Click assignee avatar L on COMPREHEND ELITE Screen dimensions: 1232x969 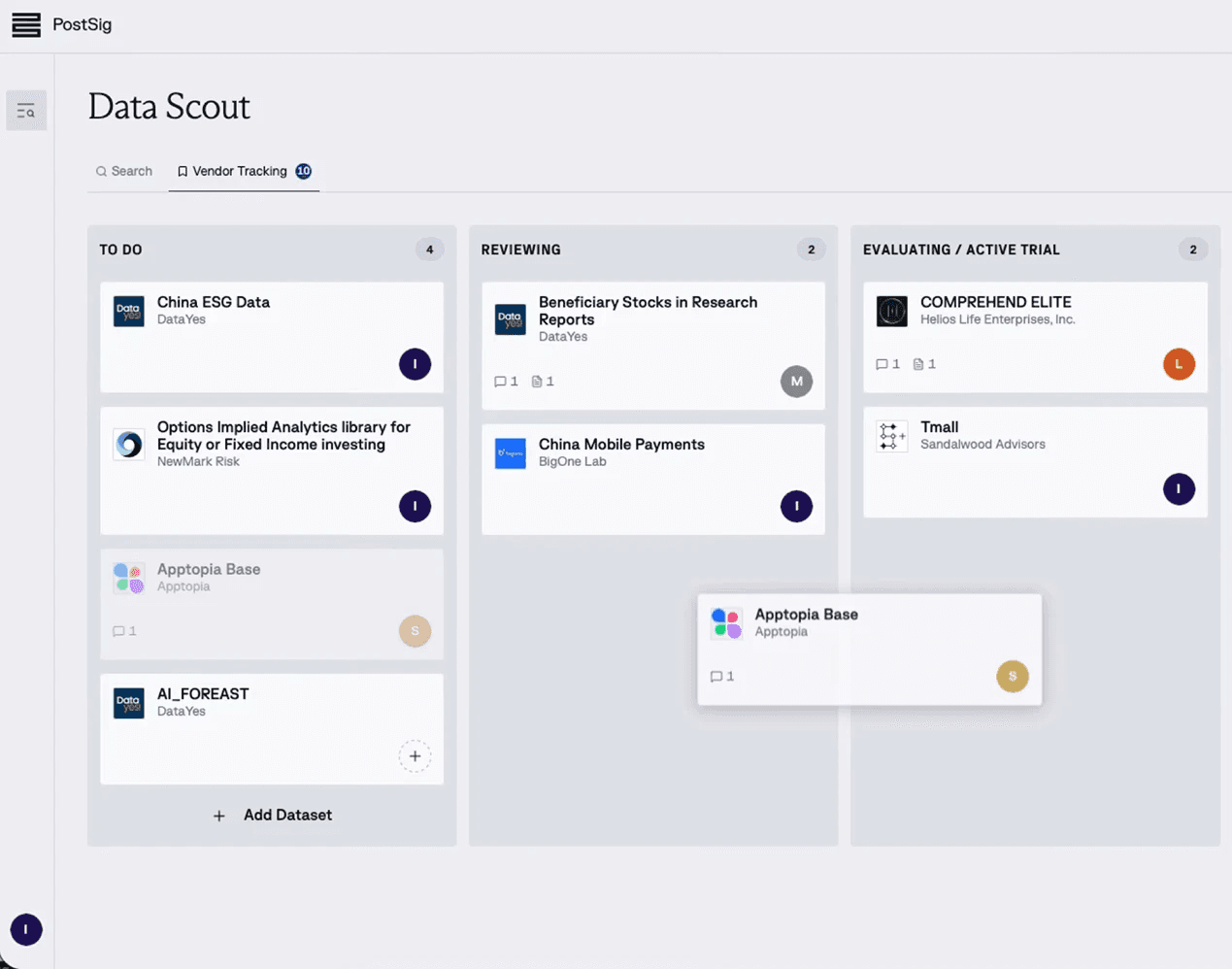pos(1179,364)
